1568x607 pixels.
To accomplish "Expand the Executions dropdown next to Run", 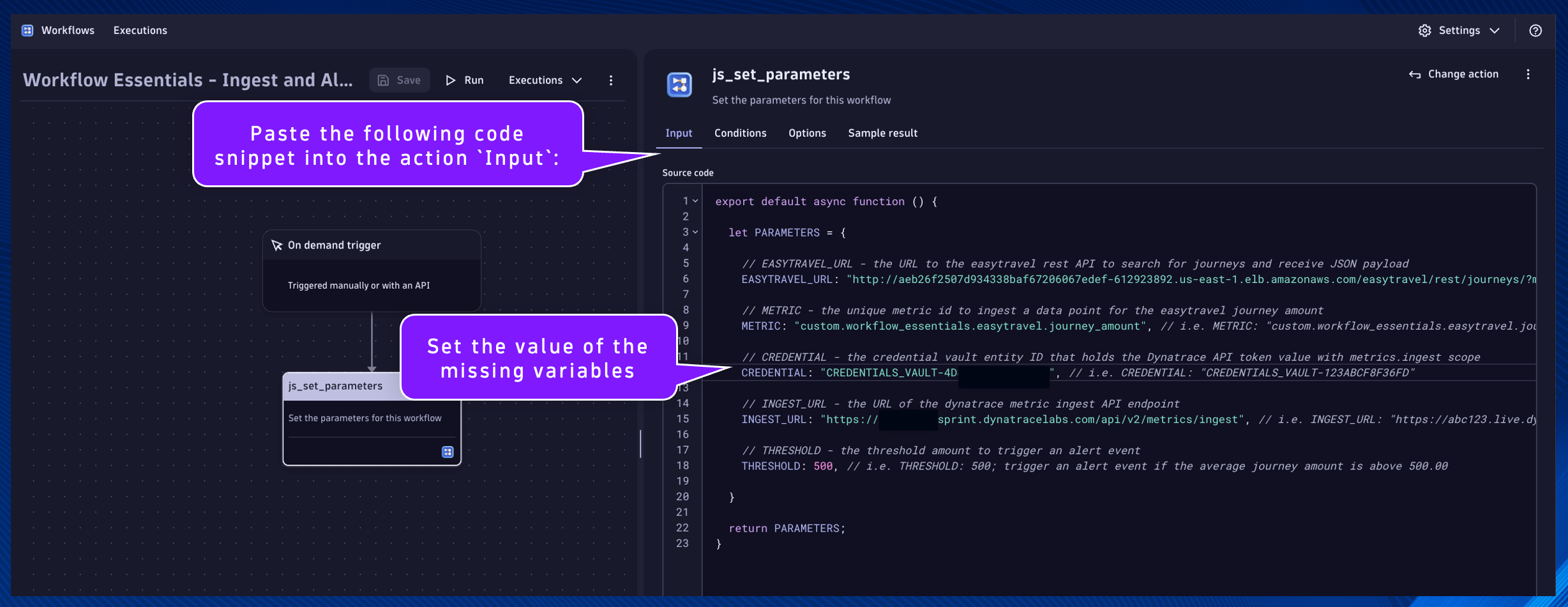I will pos(545,80).
